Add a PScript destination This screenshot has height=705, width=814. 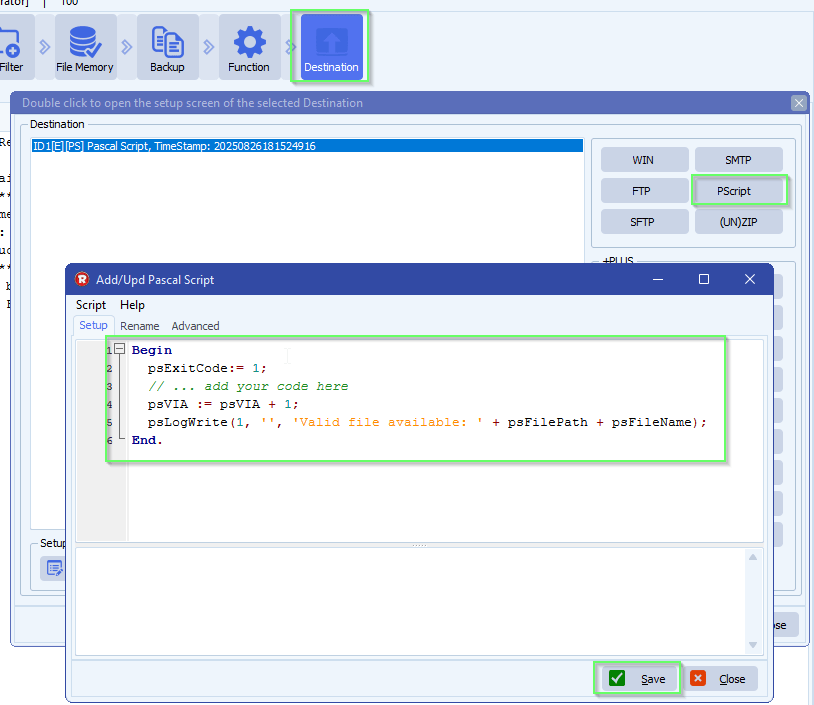tap(738, 191)
